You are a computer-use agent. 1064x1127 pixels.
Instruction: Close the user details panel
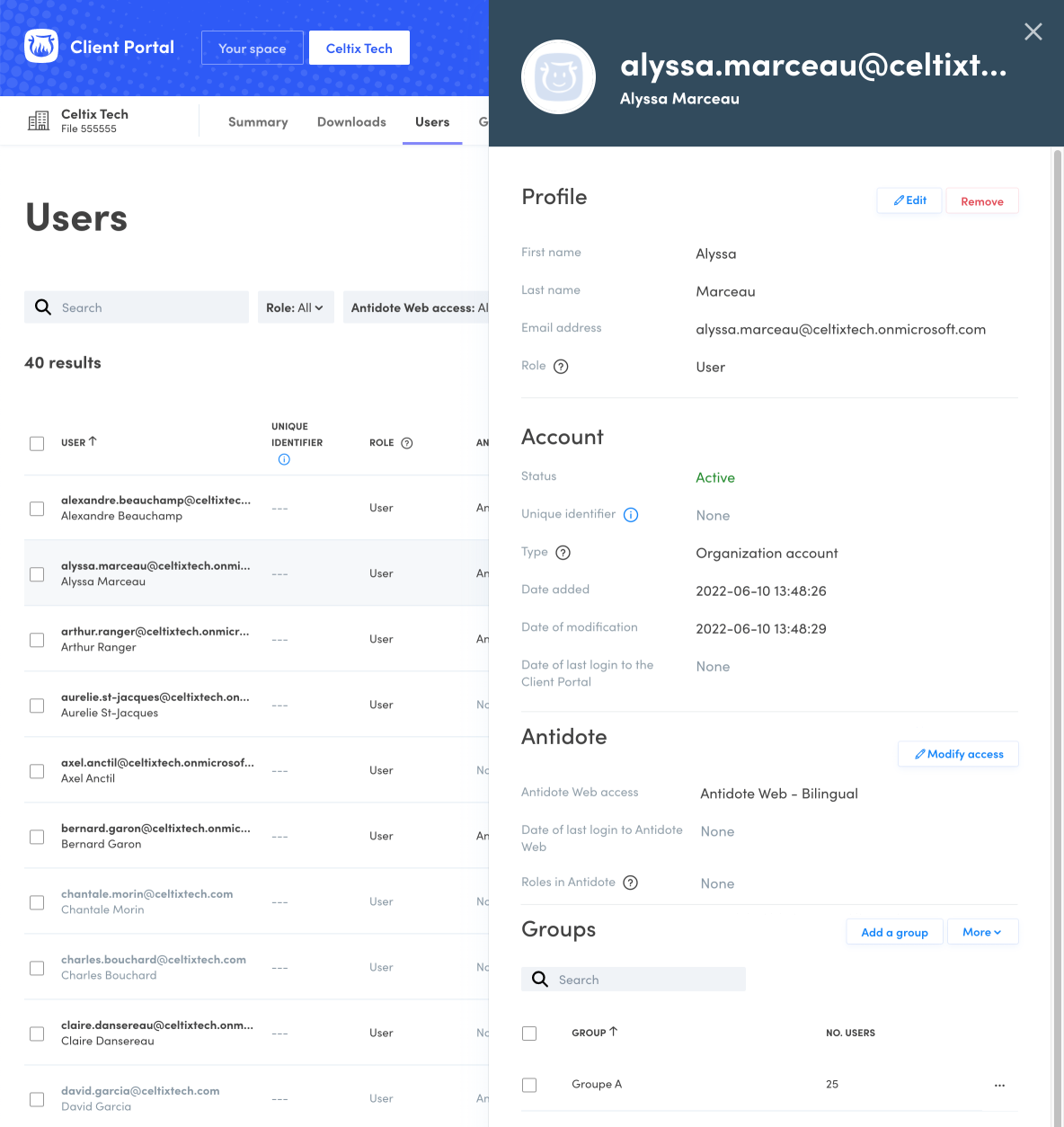pyautogui.click(x=1033, y=31)
